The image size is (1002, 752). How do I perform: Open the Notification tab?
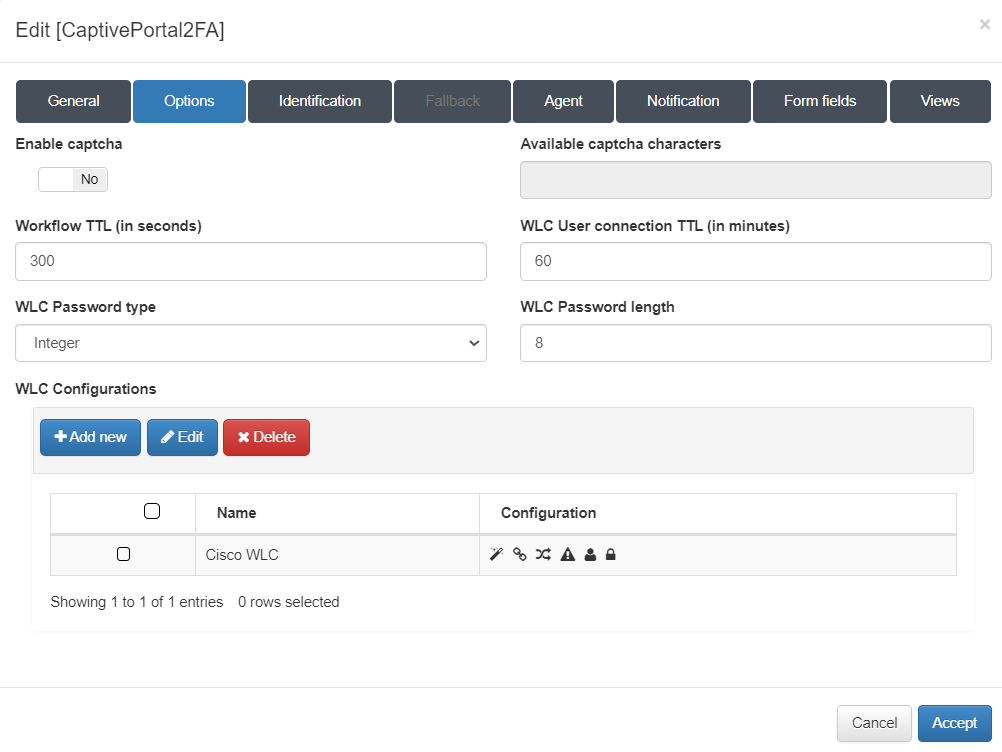point(683,101)
